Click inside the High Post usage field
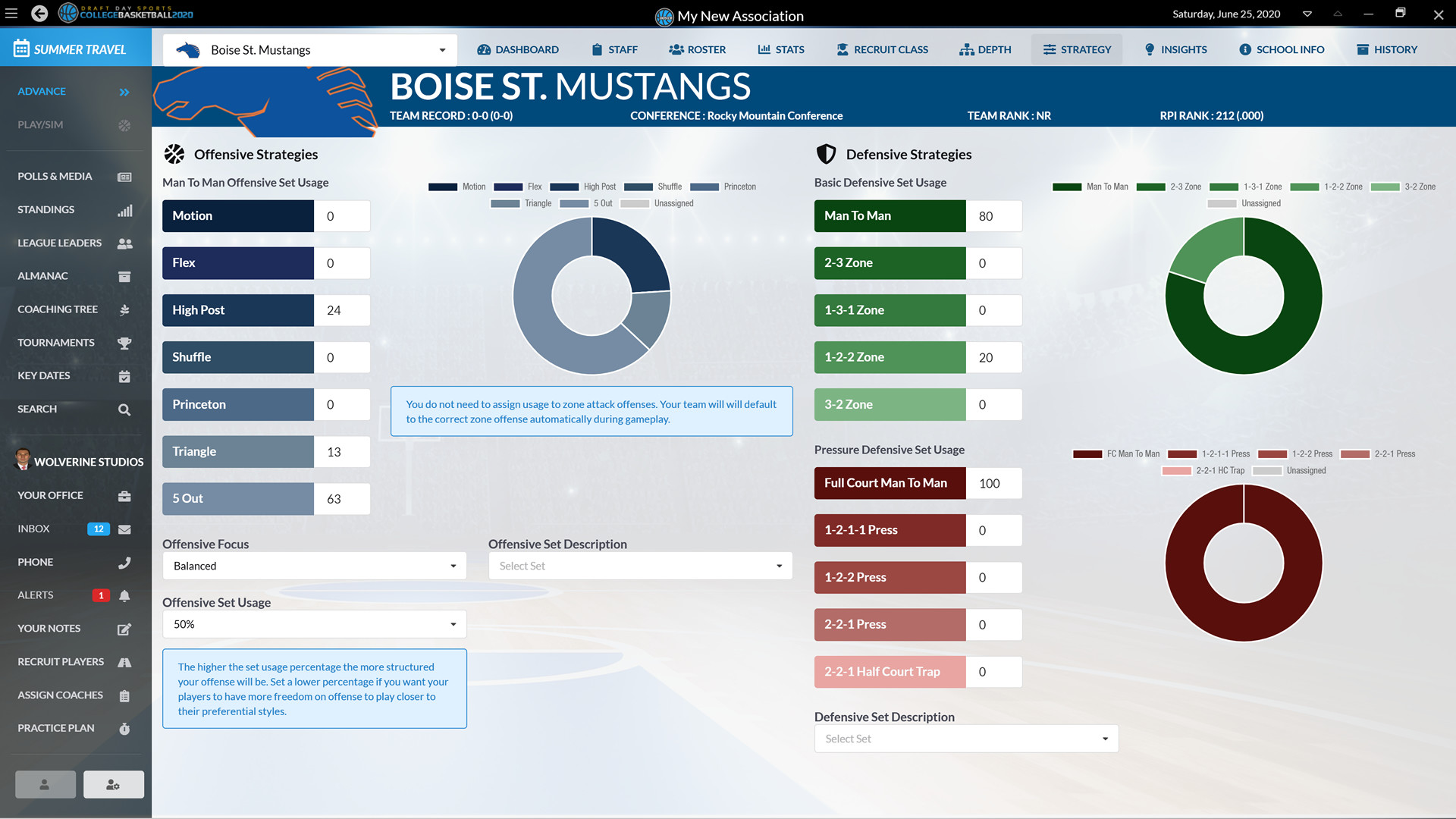Screen dimensions: 1456x819 point(342,310)
